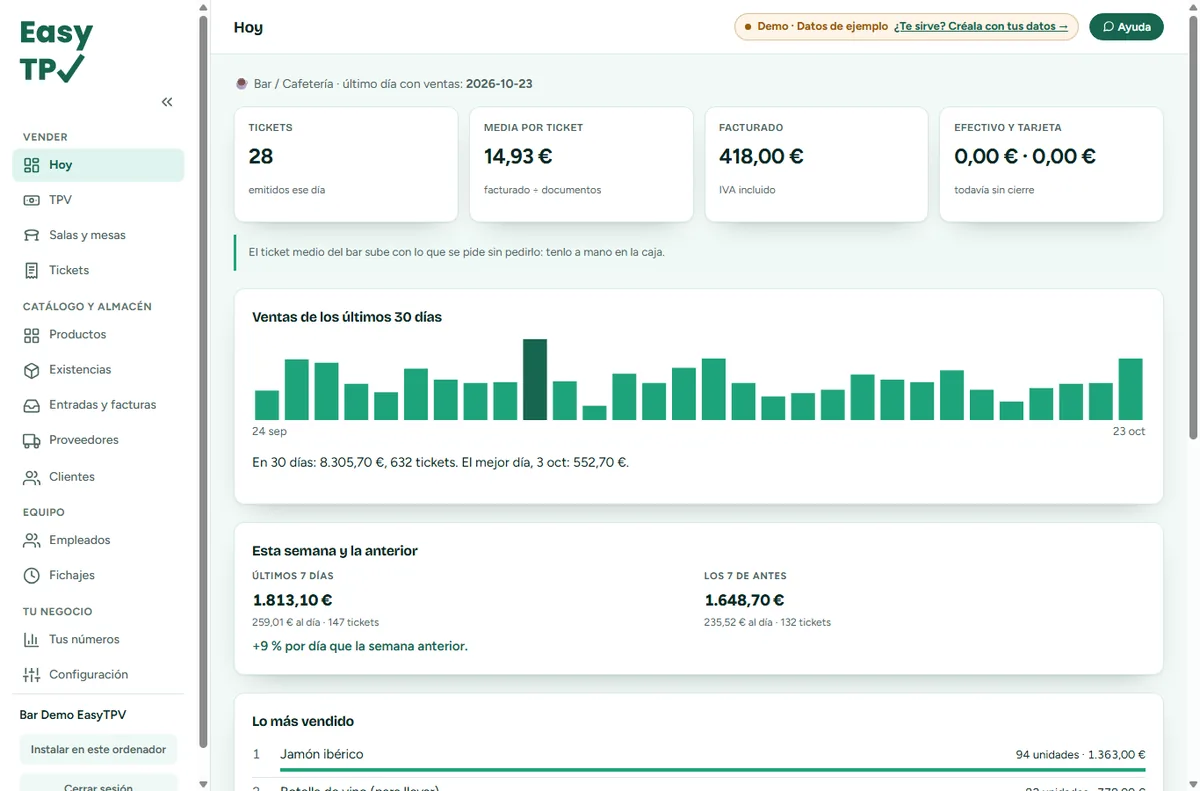Click 'Bar Demo EasyTPV' business name
The height and width of the screenshot is (791, 1200).
click(x=73, y=715)
